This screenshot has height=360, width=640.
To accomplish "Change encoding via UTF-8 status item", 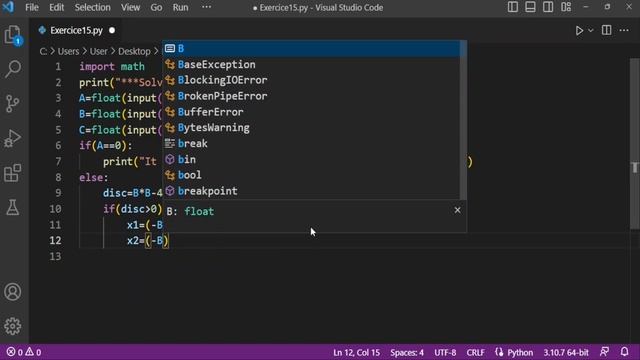I will [x=445, y=352].
